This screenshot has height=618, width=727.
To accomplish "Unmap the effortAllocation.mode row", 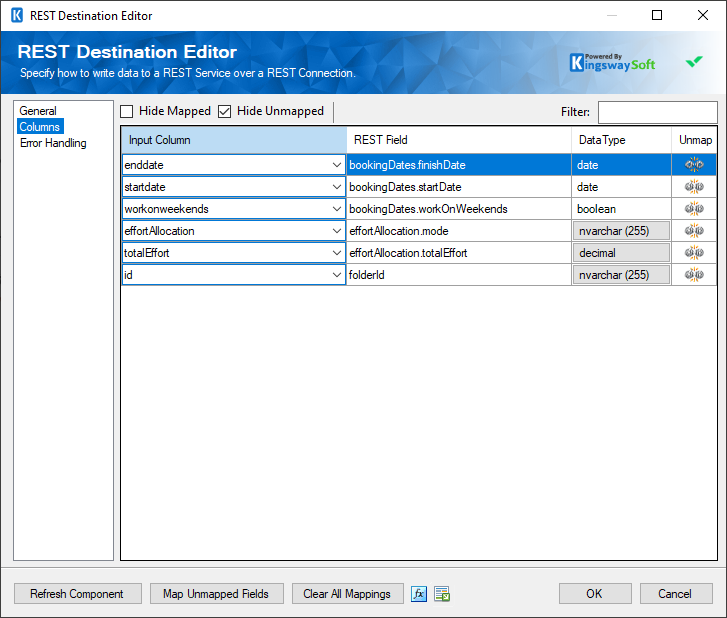I will click(x=694, y=230).
